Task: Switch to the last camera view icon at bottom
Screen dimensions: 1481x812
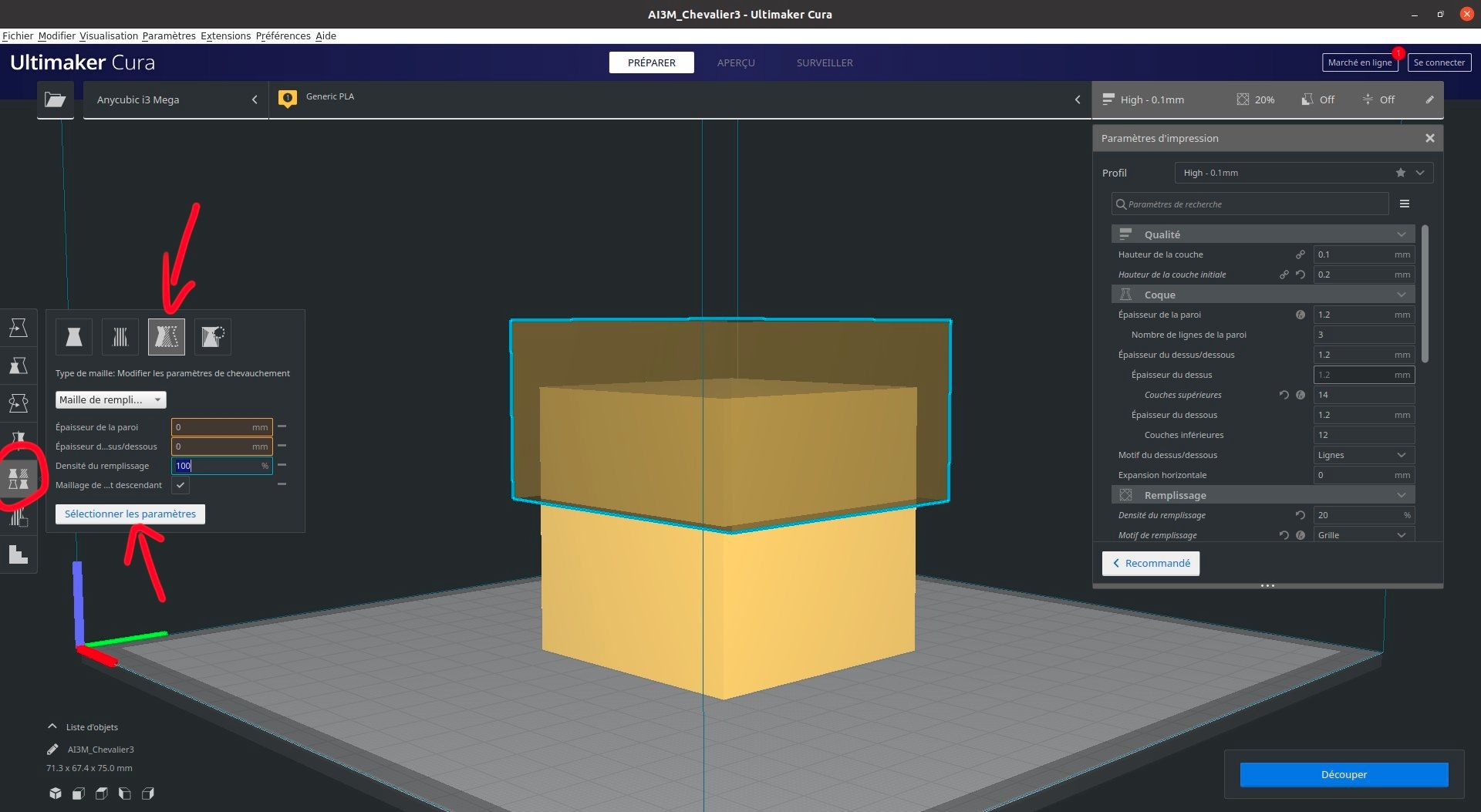Action: 148,793
